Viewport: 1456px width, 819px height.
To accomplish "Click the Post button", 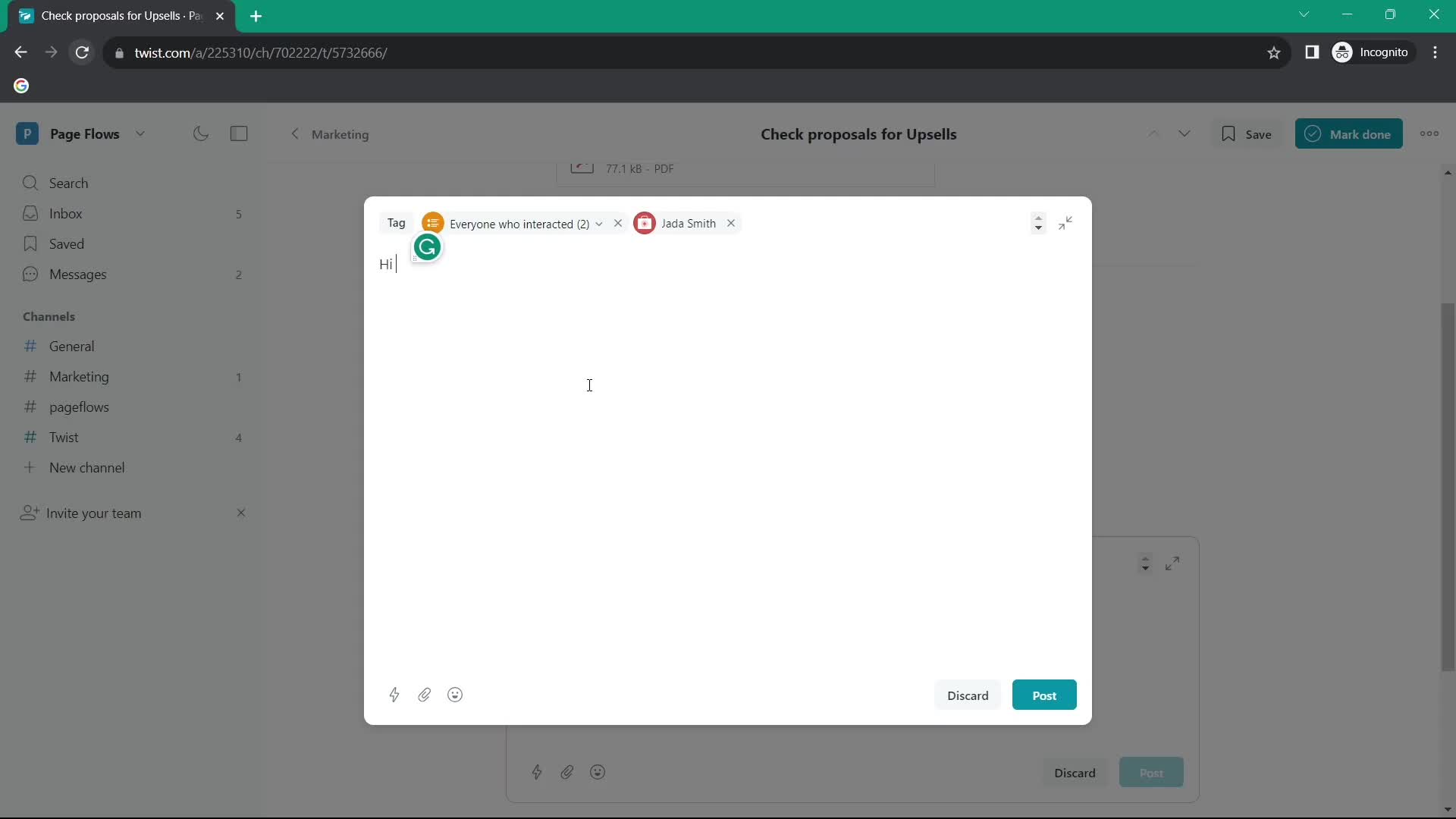I will [1044, 695].
